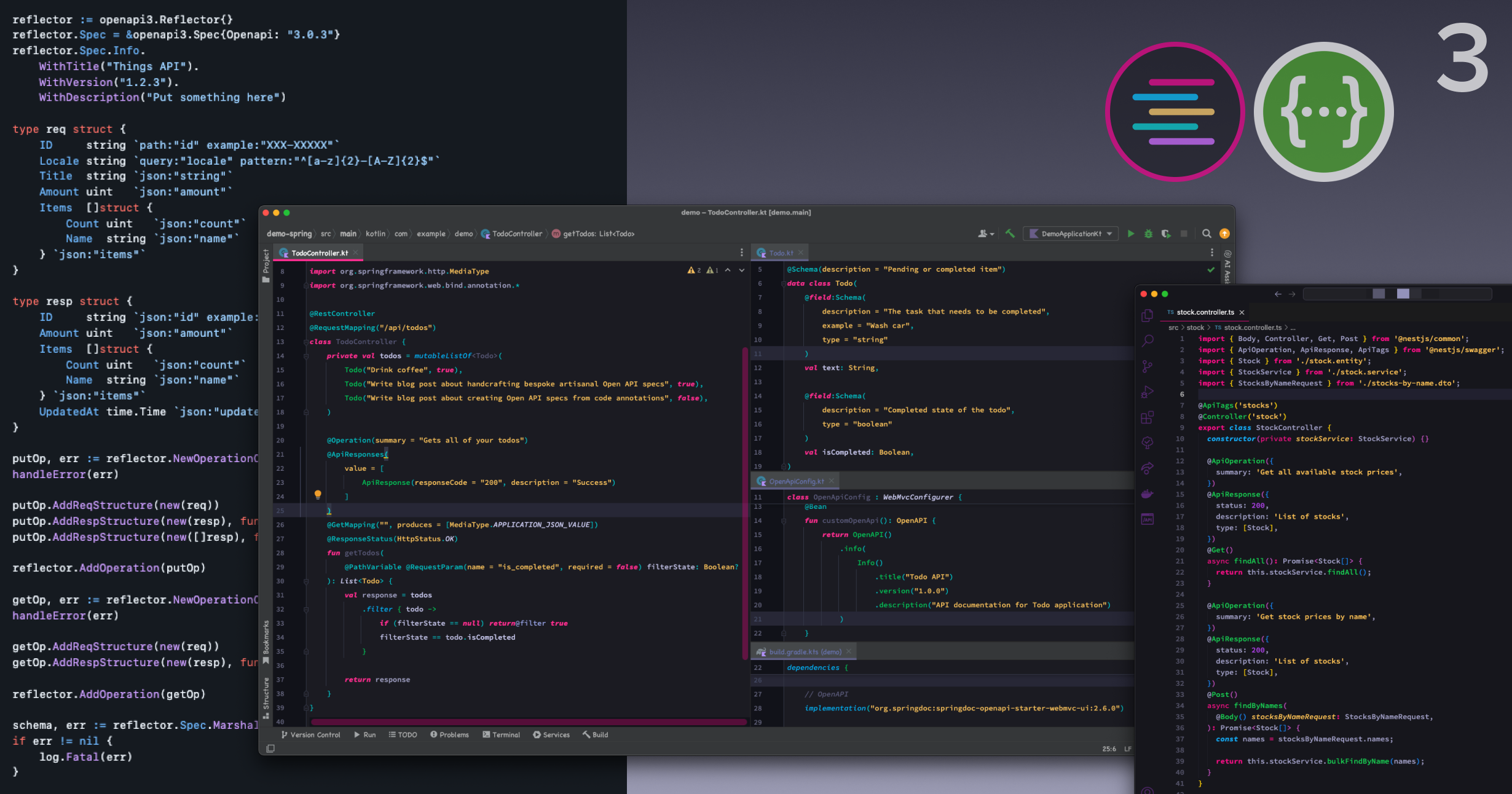The image size is (1512, 794).
Task: Click the VS Code command center search box
Action: (1397, 294)
